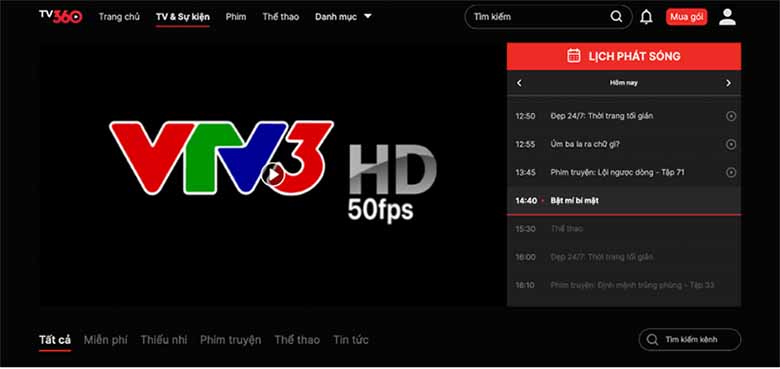The image size is (780, 369).
Task: Focus the Tìm kiếm search field
Action: (548, 17)
